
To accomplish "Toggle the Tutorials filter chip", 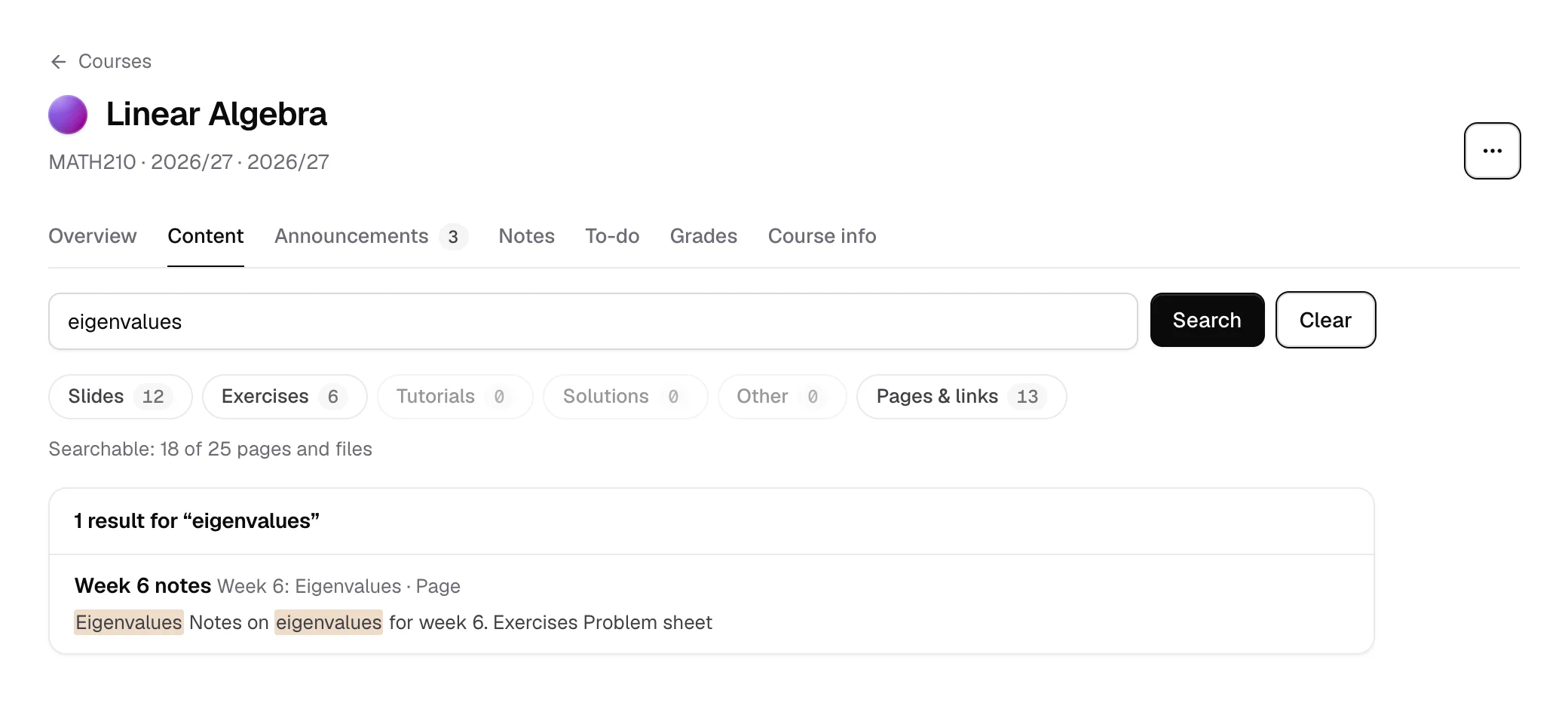I will pyautogui.click(x=455, y=397).
